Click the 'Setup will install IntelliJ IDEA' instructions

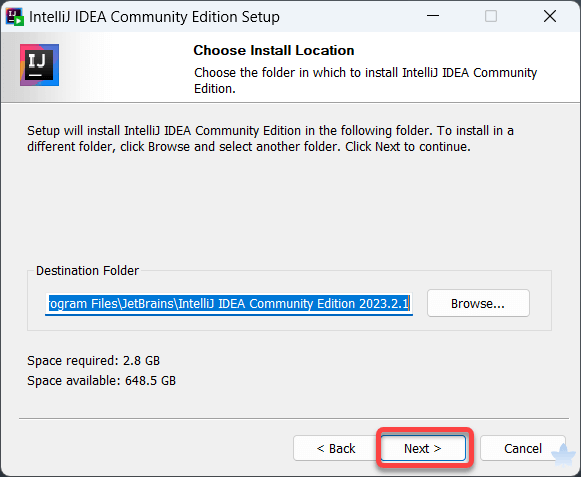pos(270,139)
